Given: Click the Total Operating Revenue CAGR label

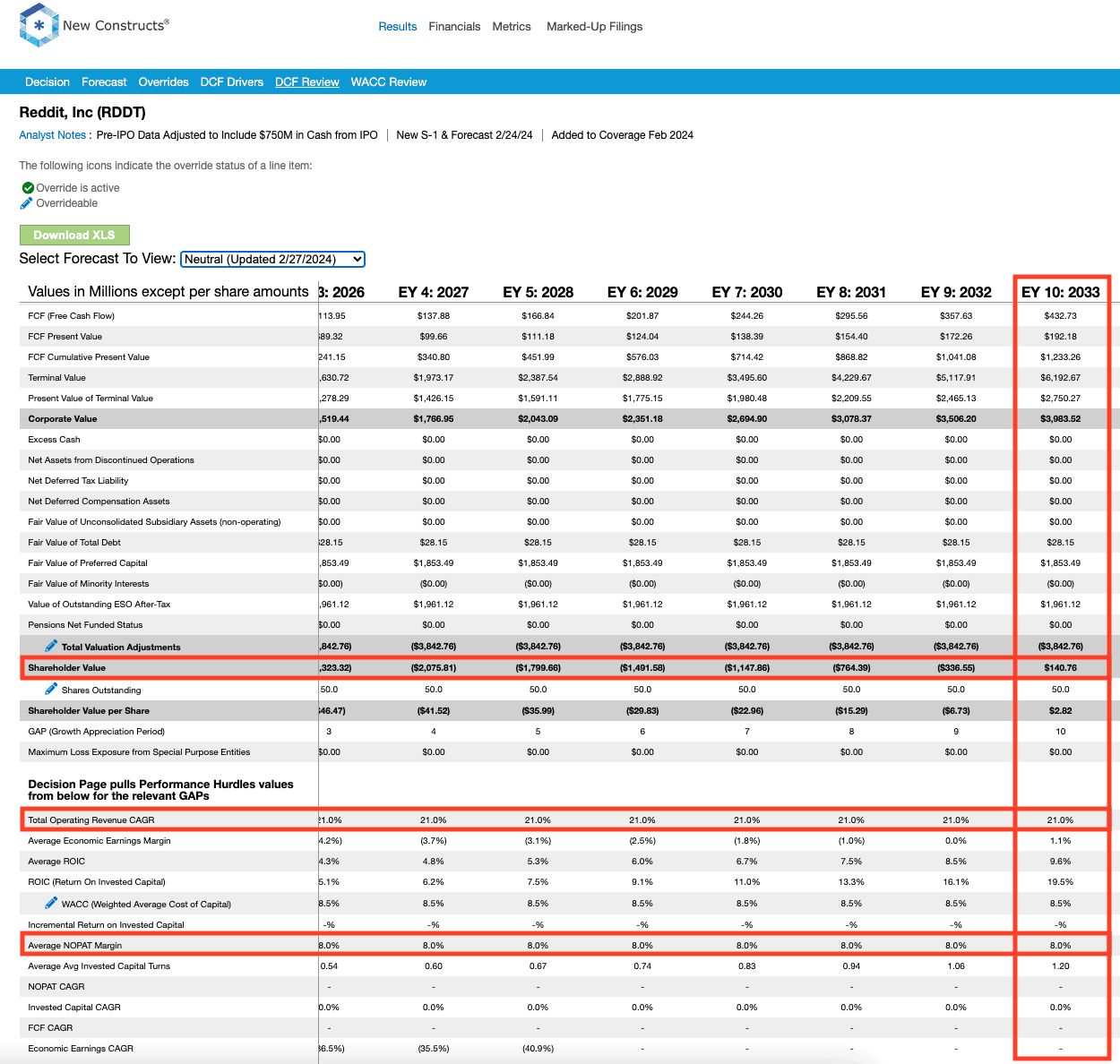Looking at the screenshot, I should pyautogui.click(x=91, y=820).
